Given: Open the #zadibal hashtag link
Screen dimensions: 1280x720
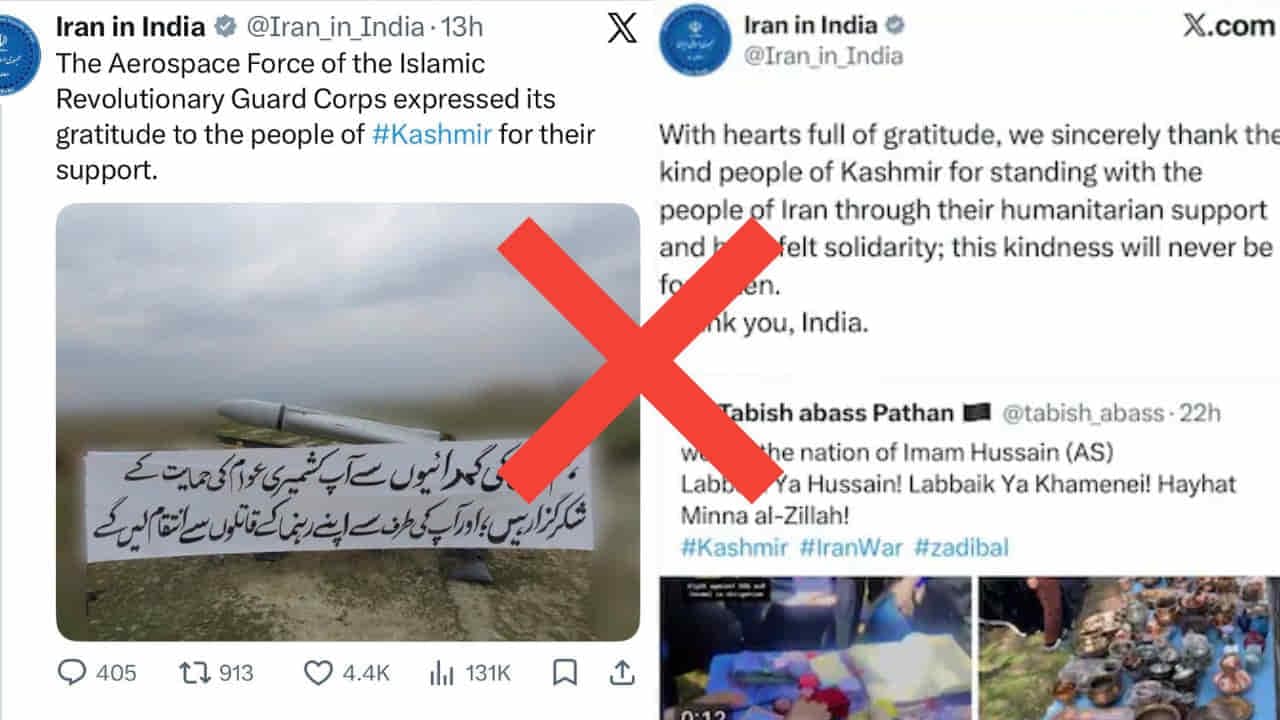Looking at the screenshot, I should [x=961, y=547].
